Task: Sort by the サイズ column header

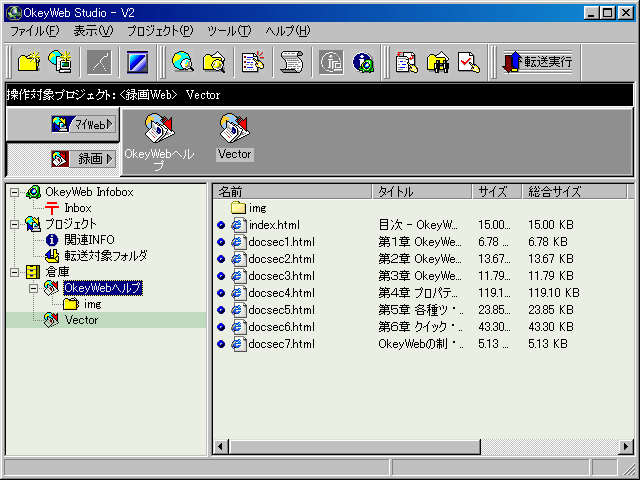Action: 497,191
